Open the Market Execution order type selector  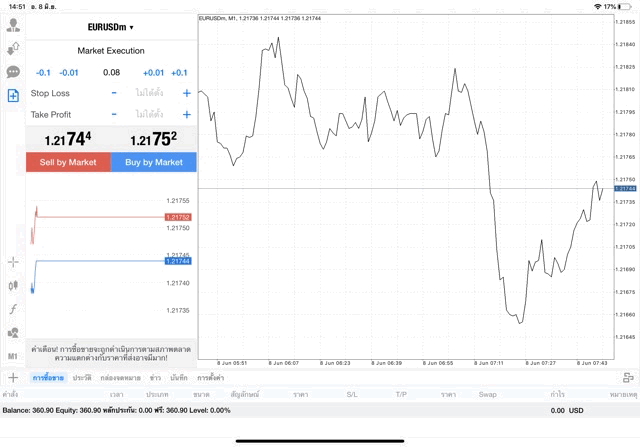pos(111,50)
